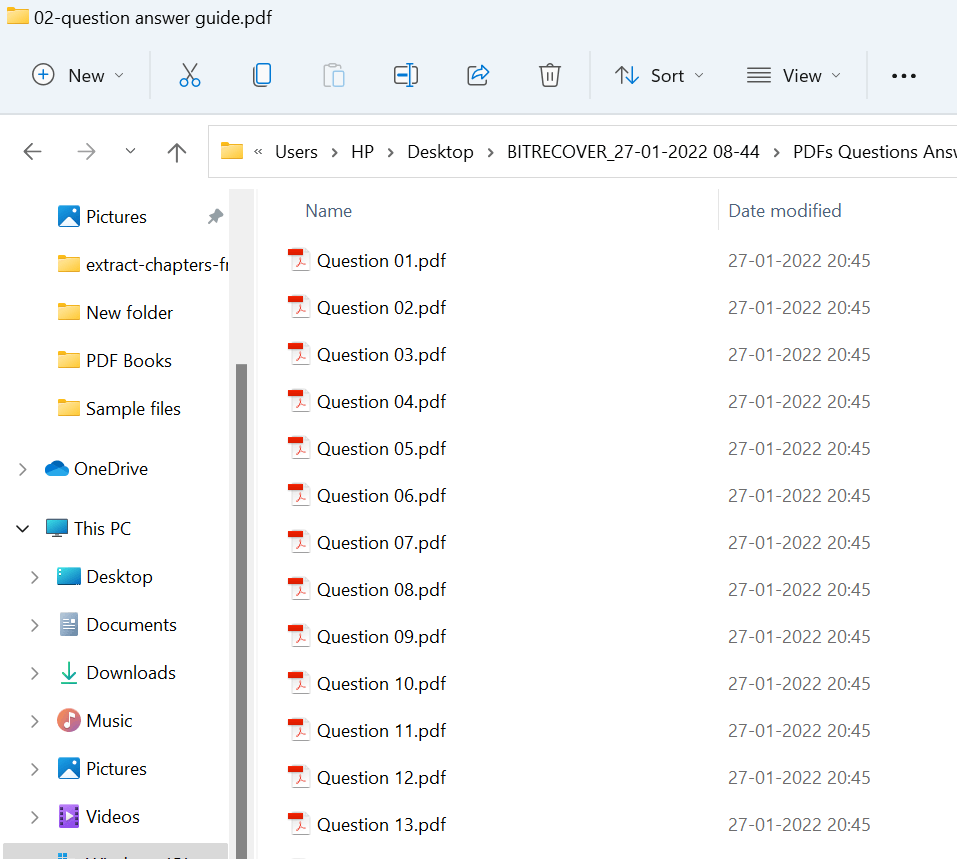Select Sample files in sidebar

pyautogui.click(x=133, y=409)
